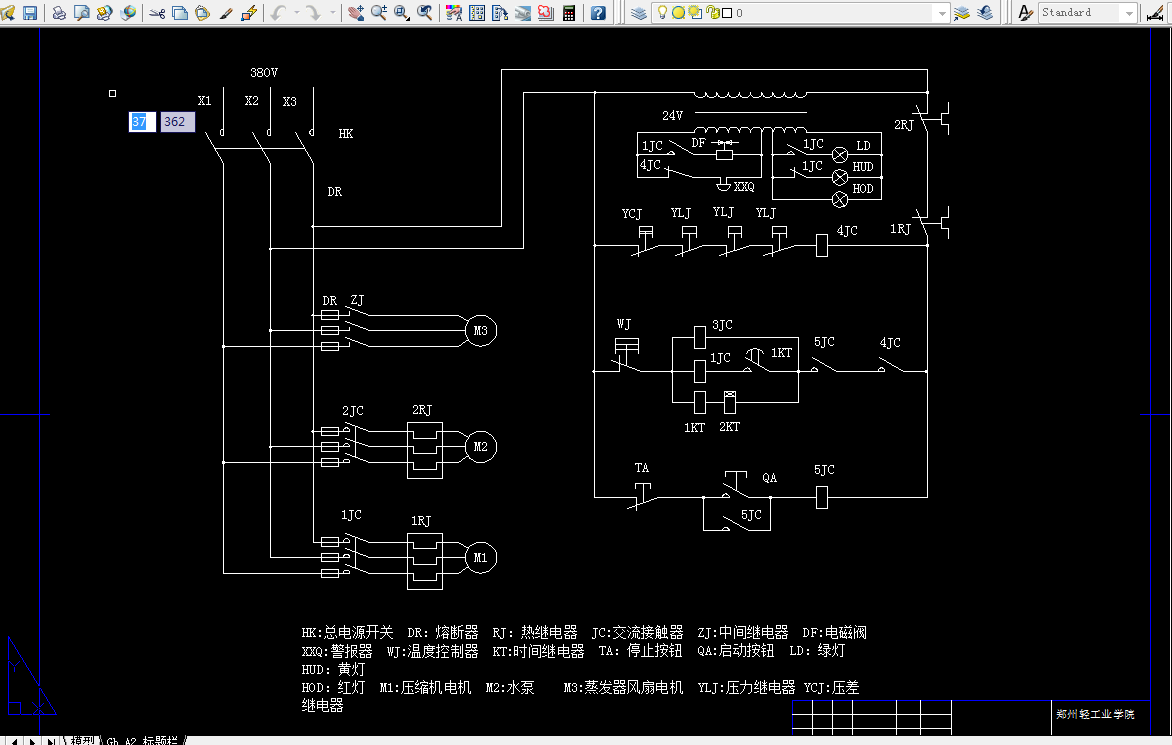Toggle layer 0 viewport freeze icon
1172x745 pixels.
695,13
